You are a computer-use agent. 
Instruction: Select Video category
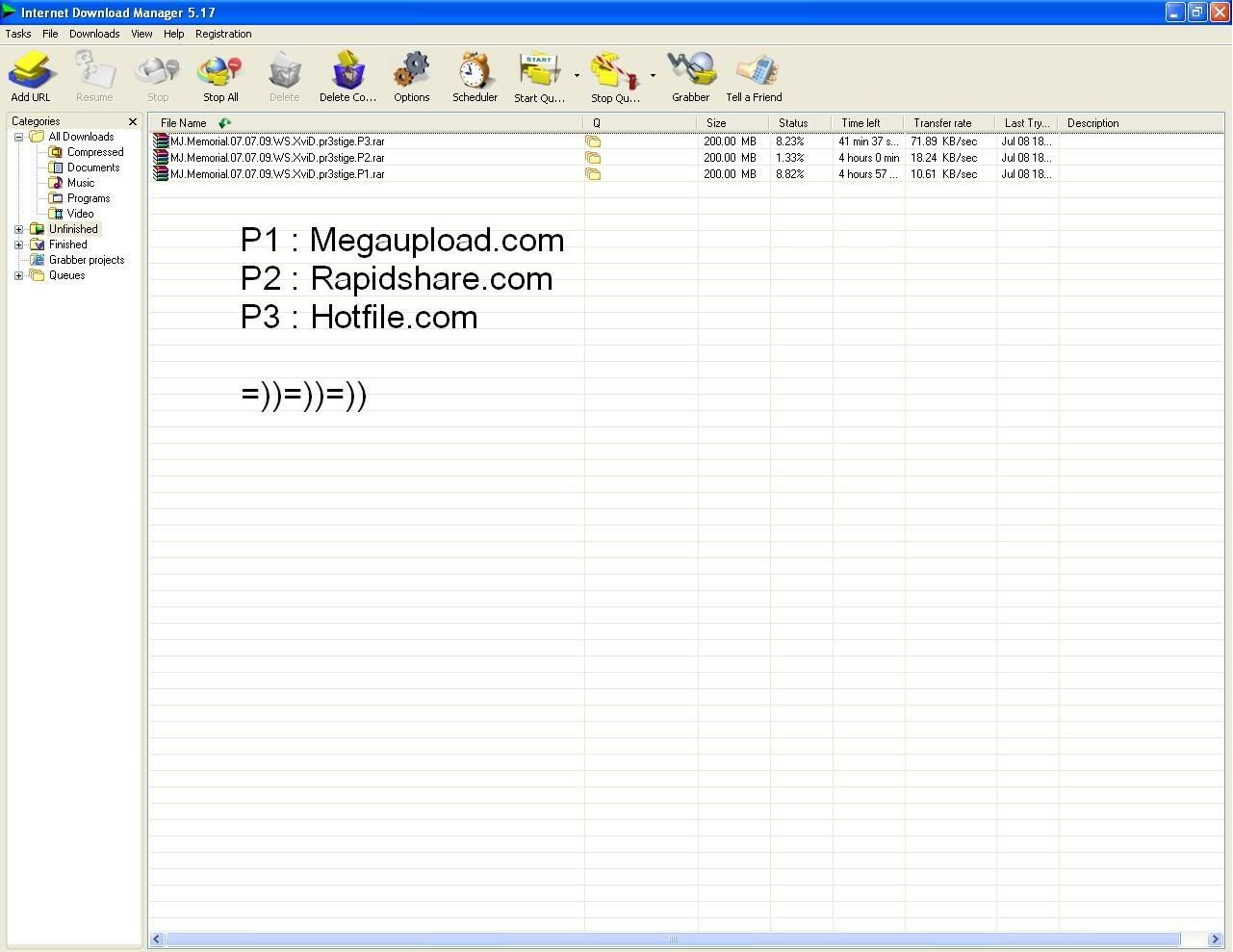(x=81, y=214)
